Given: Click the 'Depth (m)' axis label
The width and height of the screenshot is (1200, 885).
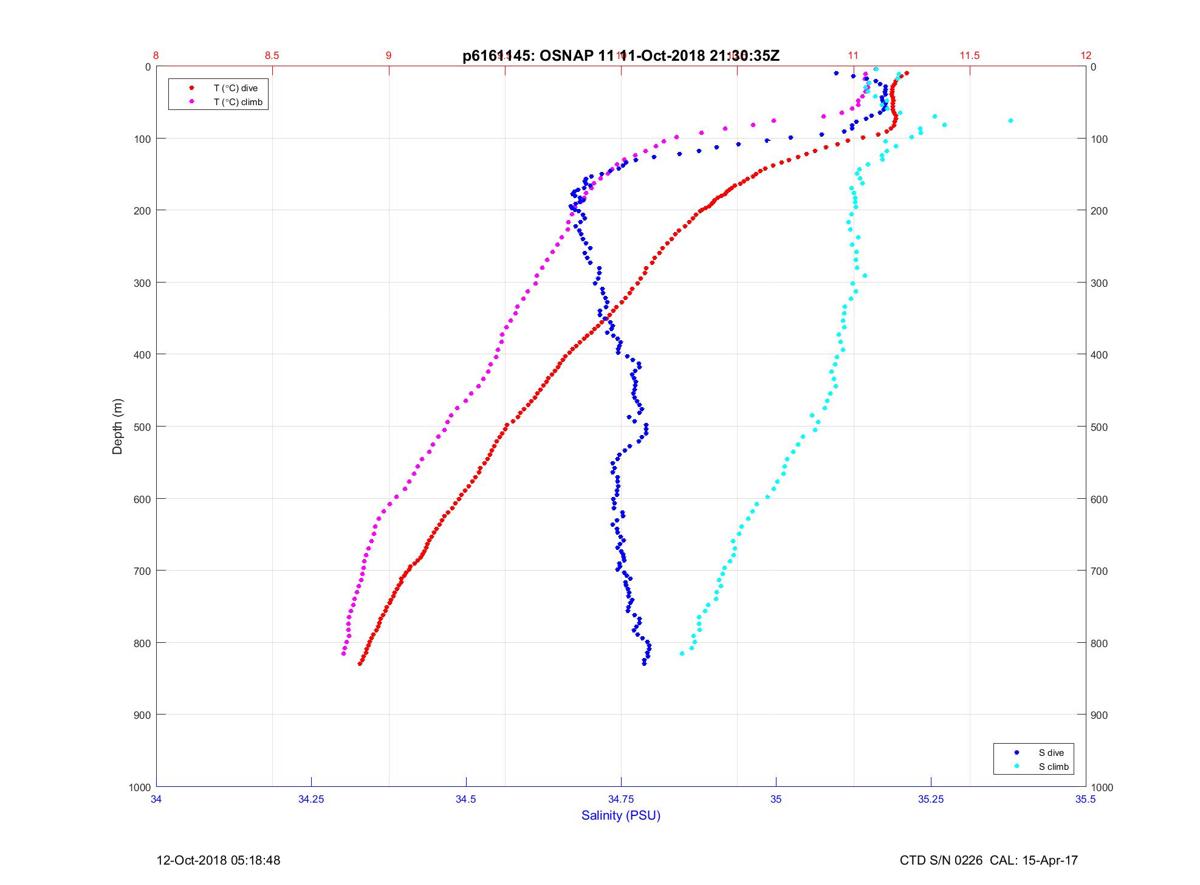Looking at the screenshot, I should click(117, 427).
